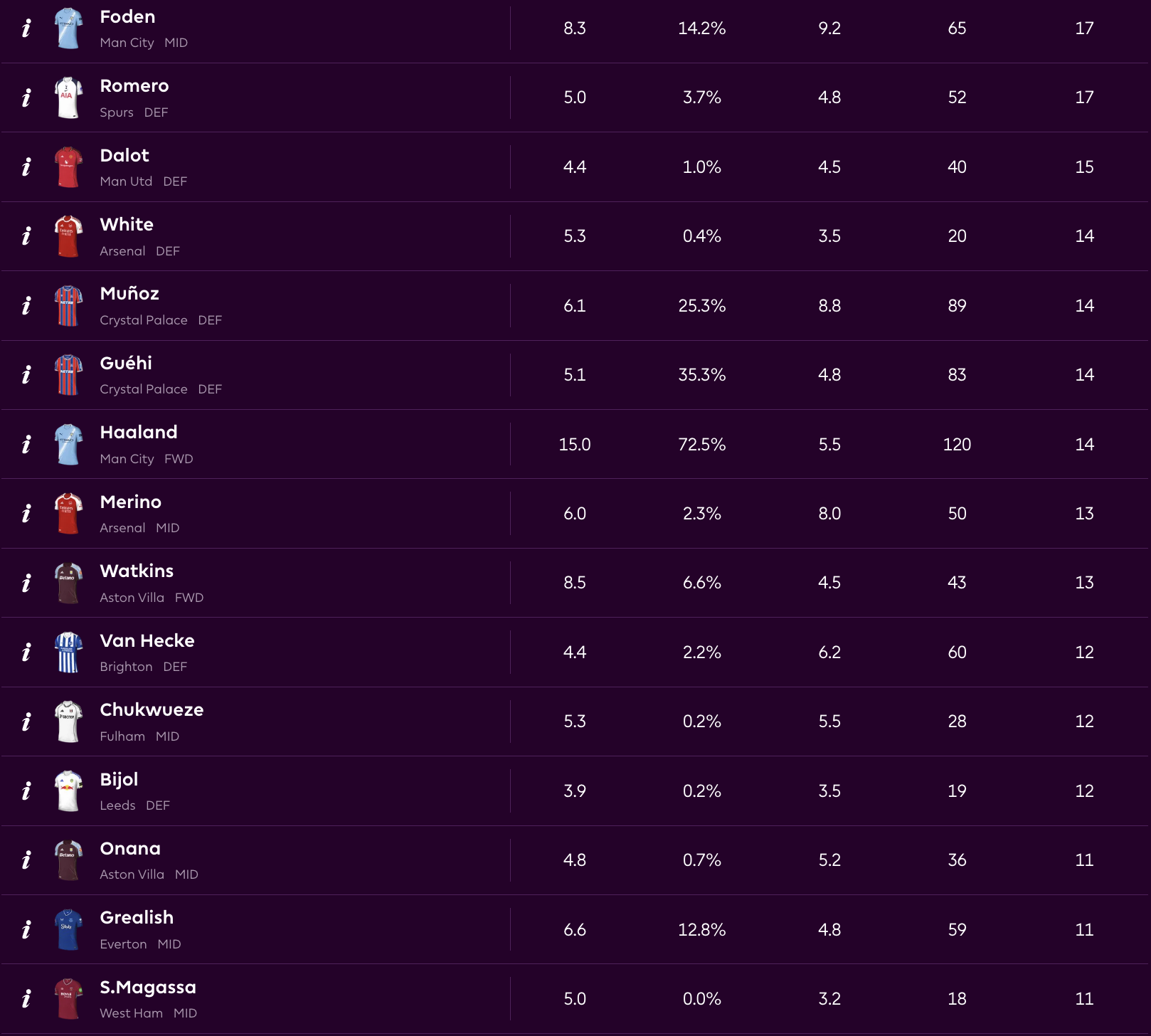
Task: Select the Romero player name
Action: click(x=134, y=86)
